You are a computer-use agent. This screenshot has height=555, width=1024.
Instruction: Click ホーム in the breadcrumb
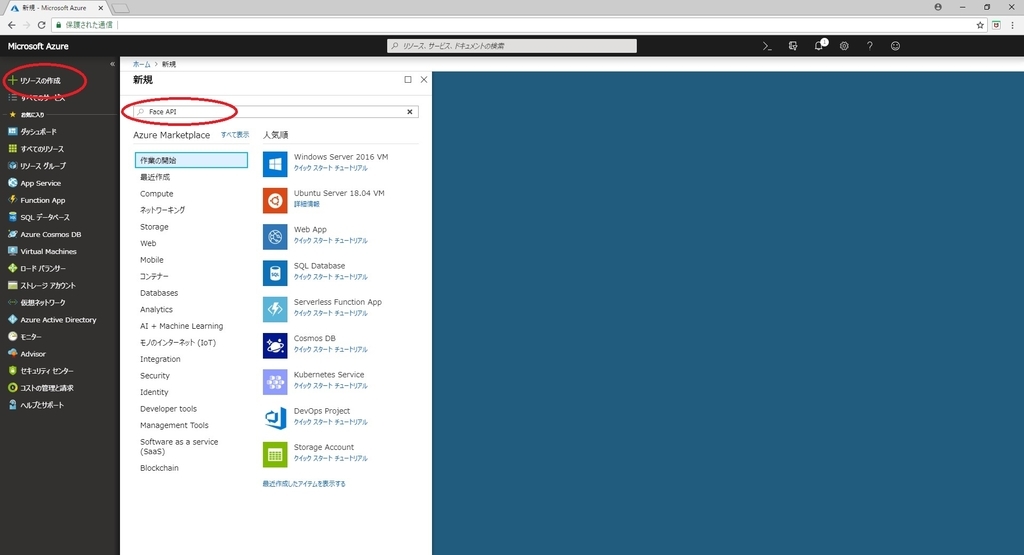(141, 64)
